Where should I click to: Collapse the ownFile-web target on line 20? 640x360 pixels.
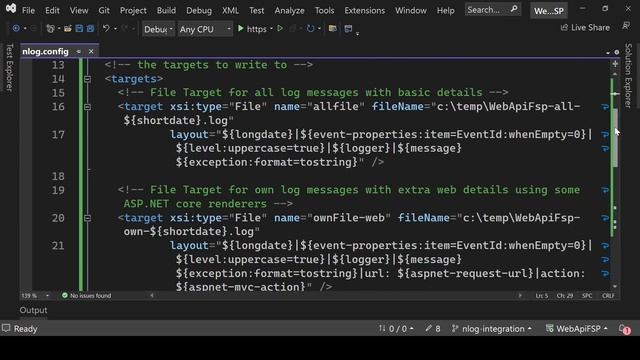click(x=87, y=218)
